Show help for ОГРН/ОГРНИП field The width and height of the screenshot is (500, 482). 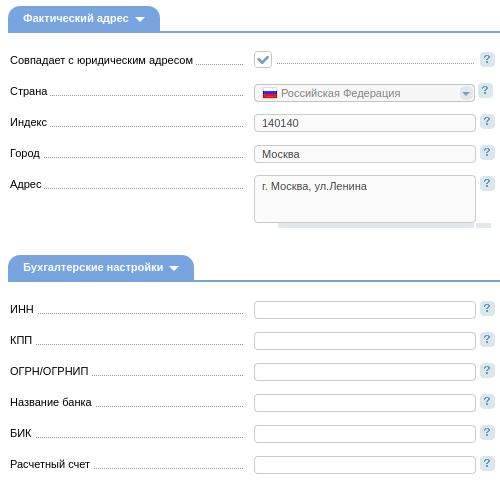pos(487,371)
